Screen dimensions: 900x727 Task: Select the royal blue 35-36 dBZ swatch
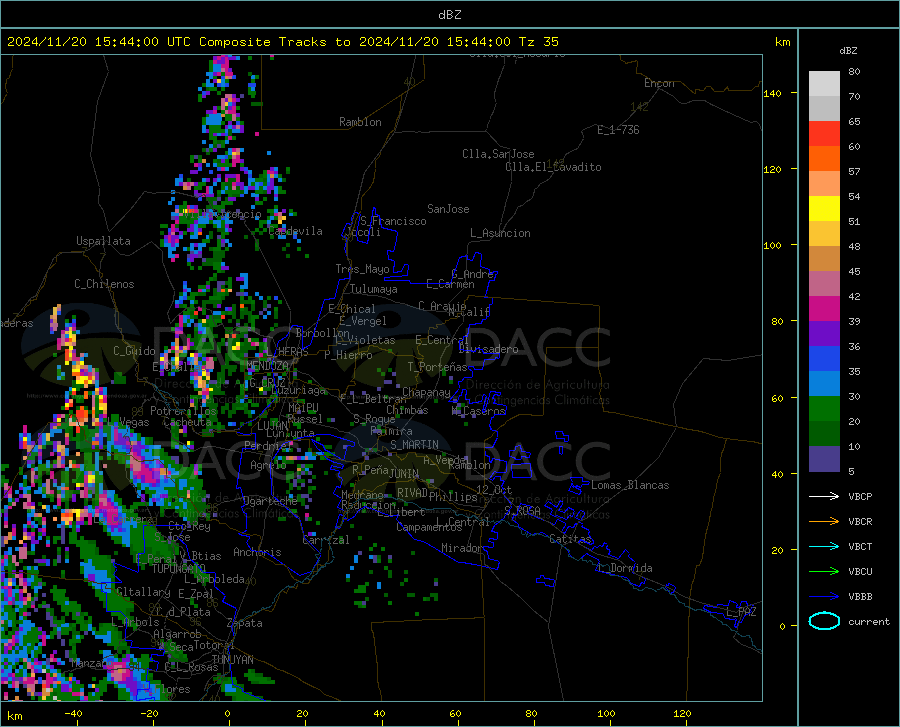coord(824,359)
